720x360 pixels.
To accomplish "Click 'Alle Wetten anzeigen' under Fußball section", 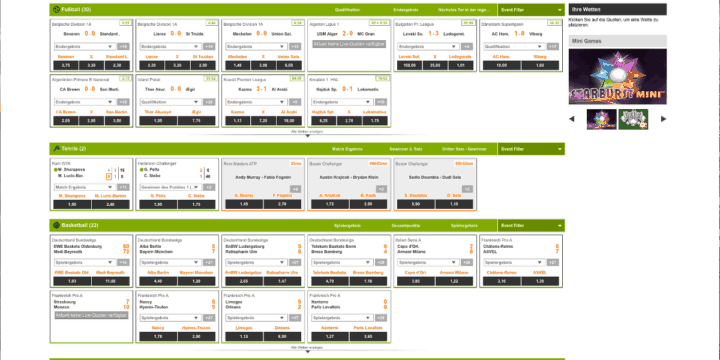I will point(307,131).
